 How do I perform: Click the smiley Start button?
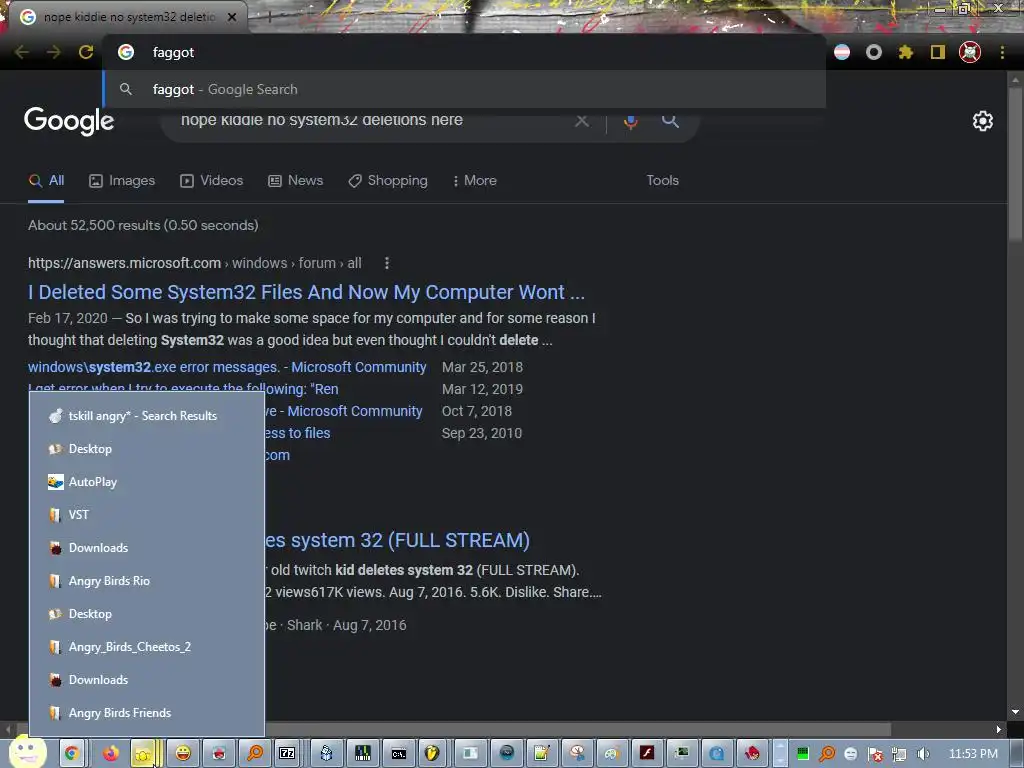click(27, 752)
